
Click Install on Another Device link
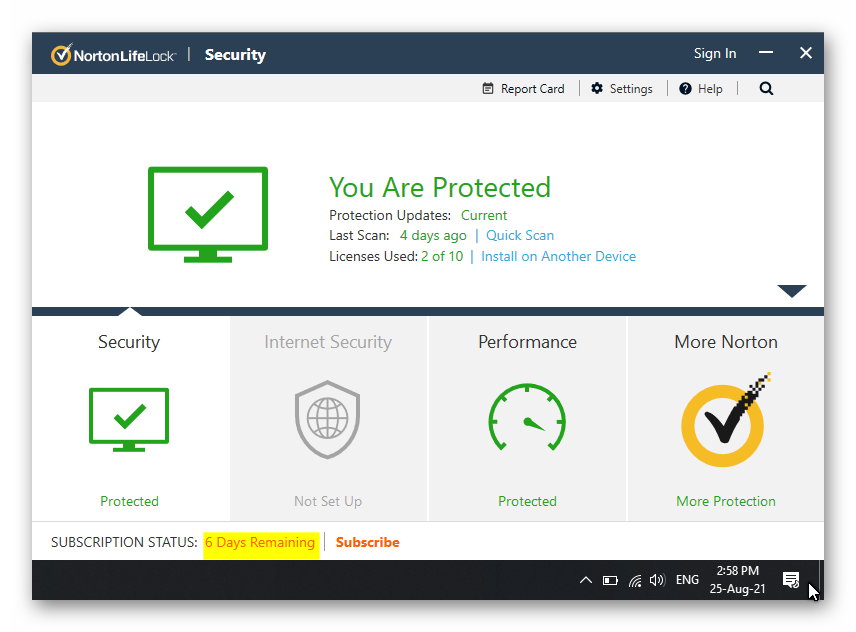click(558, 257)
